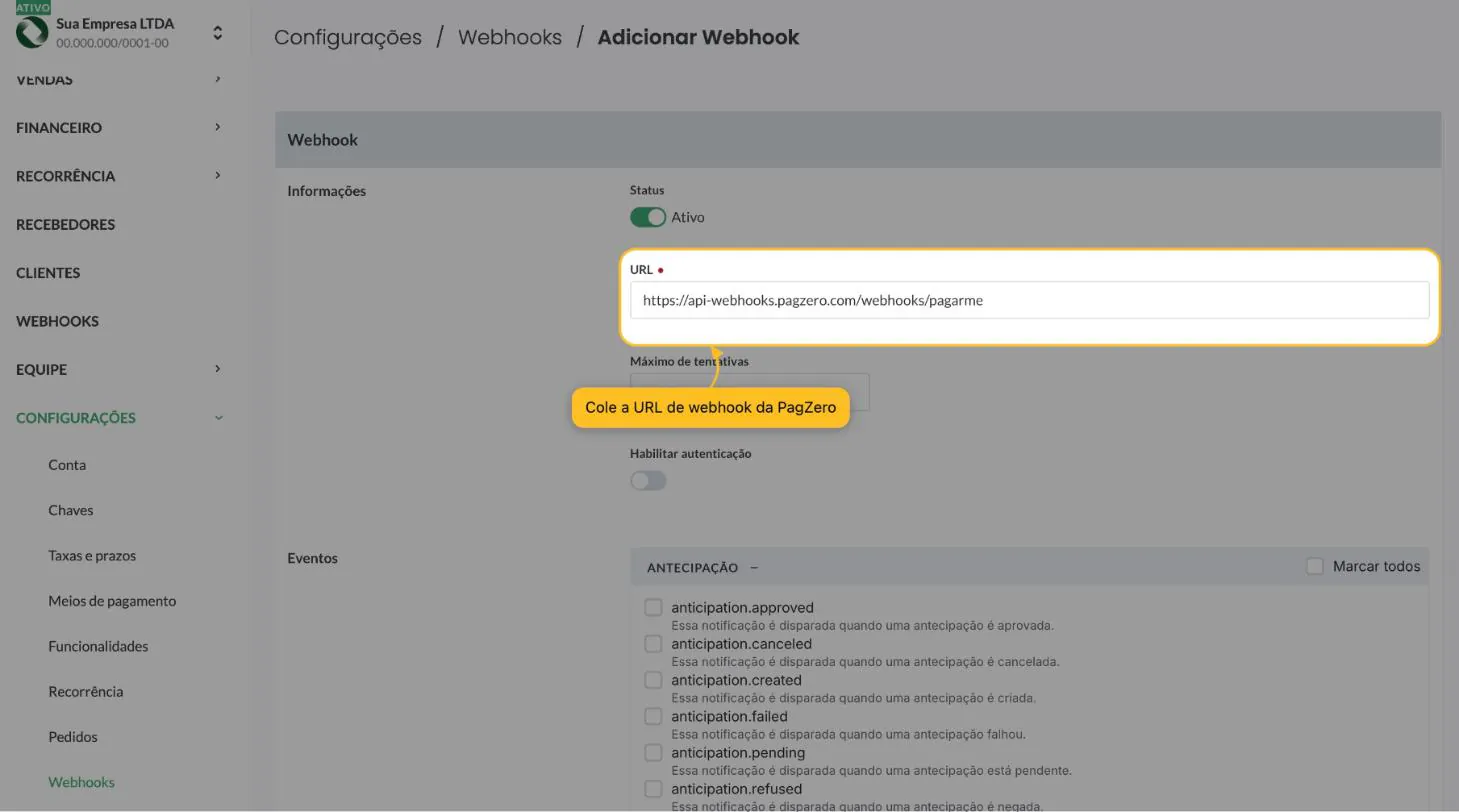
Task: Check Marcar todos for ANTECIPAÇÃO
Action: (1315, 567)
